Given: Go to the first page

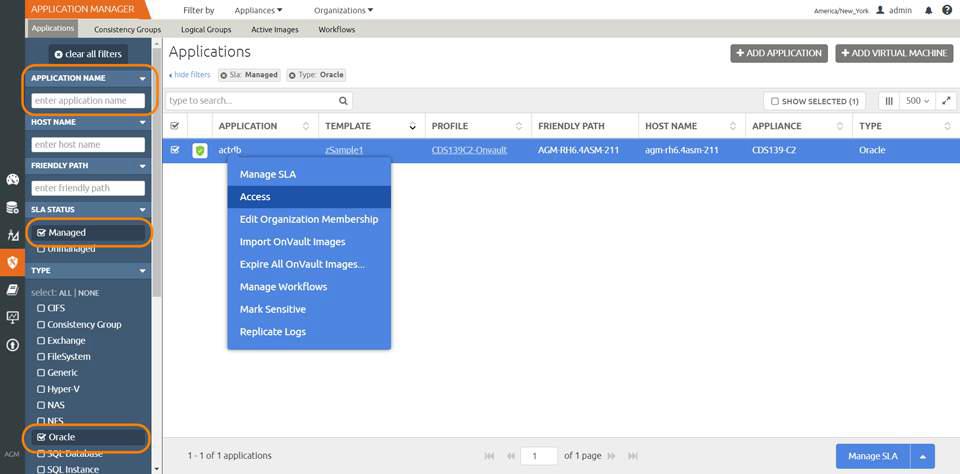Looking at the screenshot, I should tap(489, 456).
